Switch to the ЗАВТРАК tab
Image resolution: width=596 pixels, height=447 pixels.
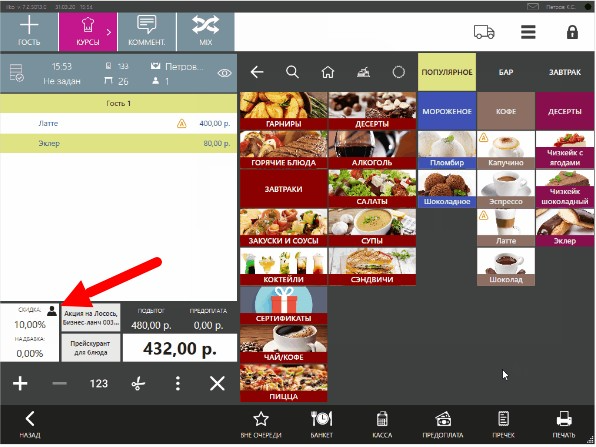tap(565, 72)
